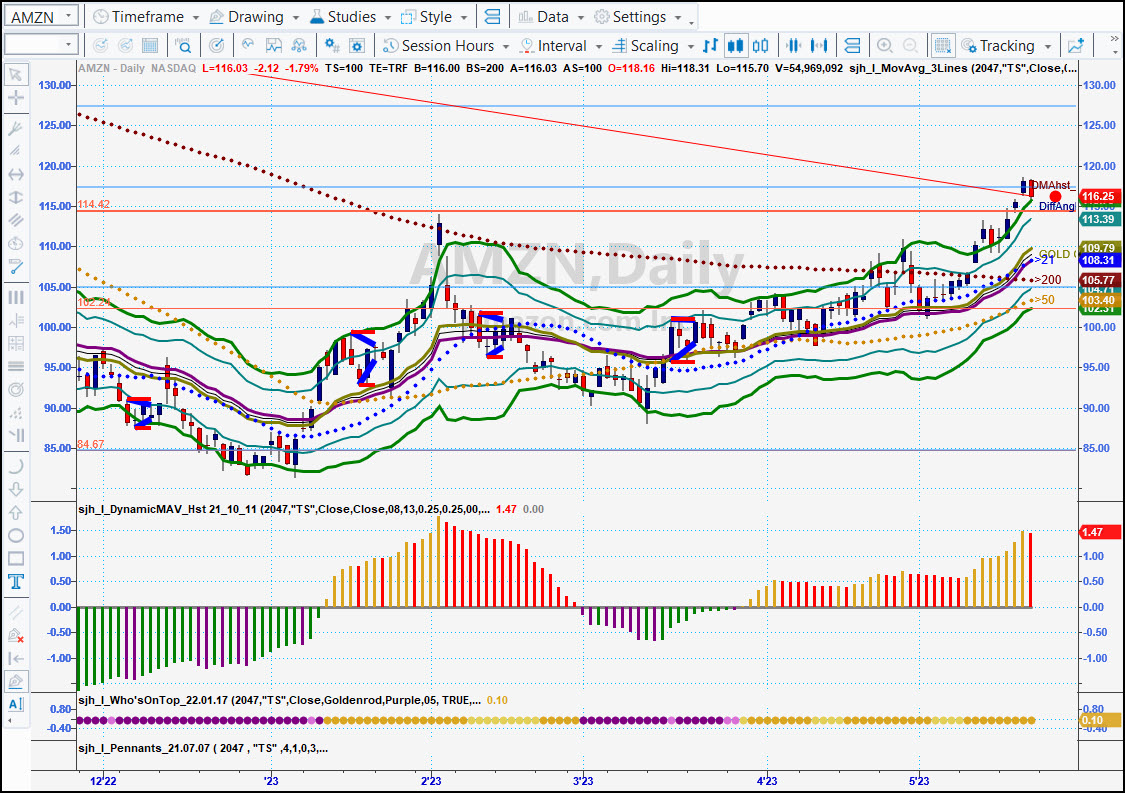
Task: Open the Drawing menu
Action: tap(254, 17)
